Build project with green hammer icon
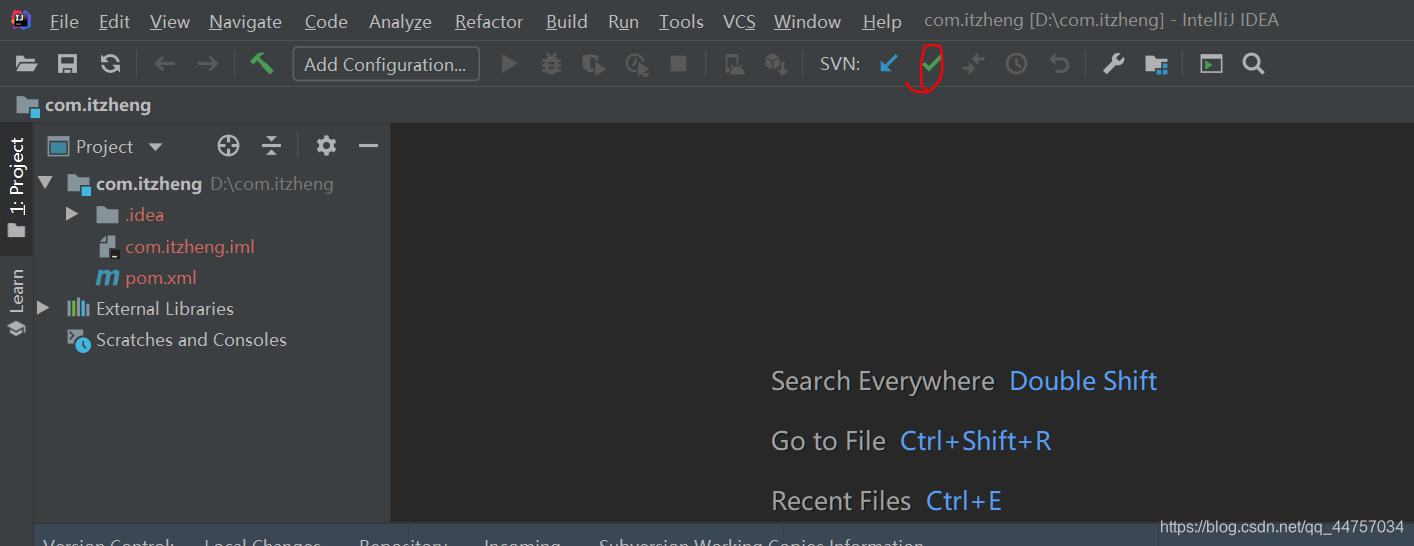The image size is (1414, 546). [x=262, y=64]
